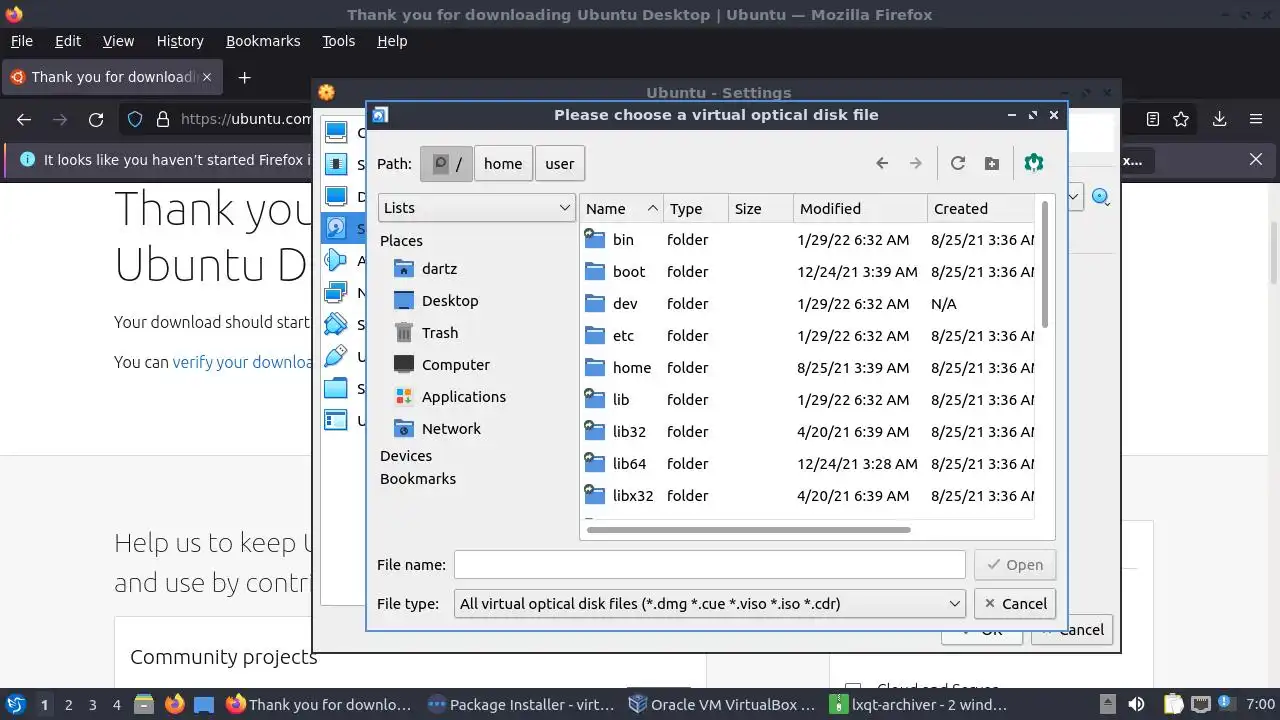Screen dimensions: 1280x720
Task: Create a new folder in the file dialog
Action: click(992, 164)
